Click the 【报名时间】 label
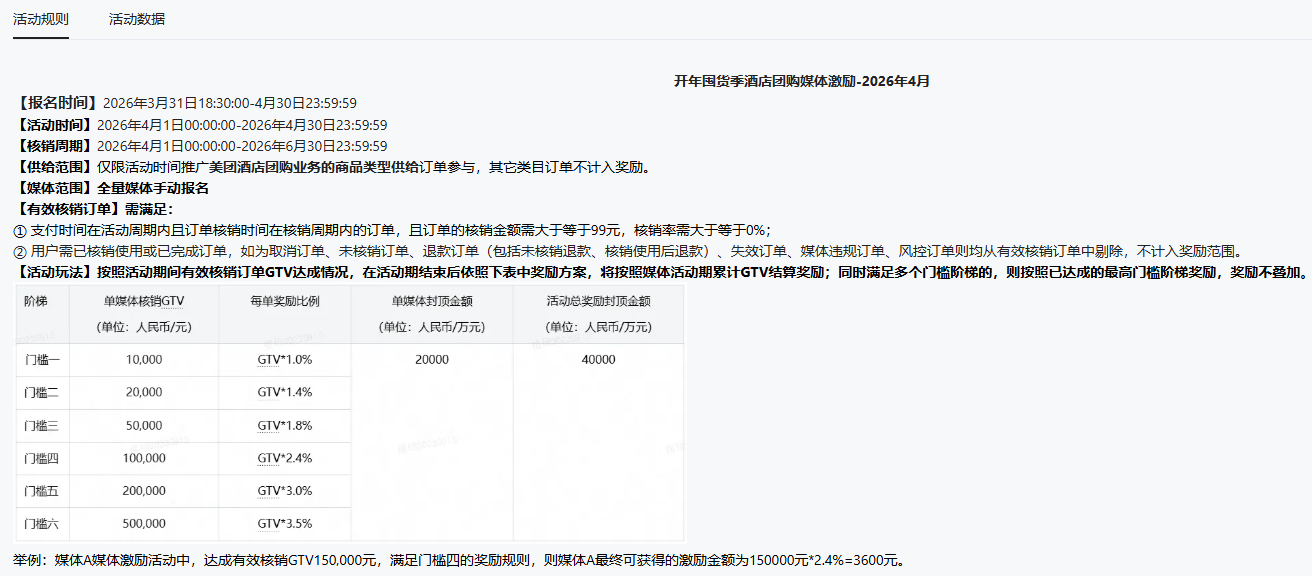1312x576 pixels. (x=57, y=103)
